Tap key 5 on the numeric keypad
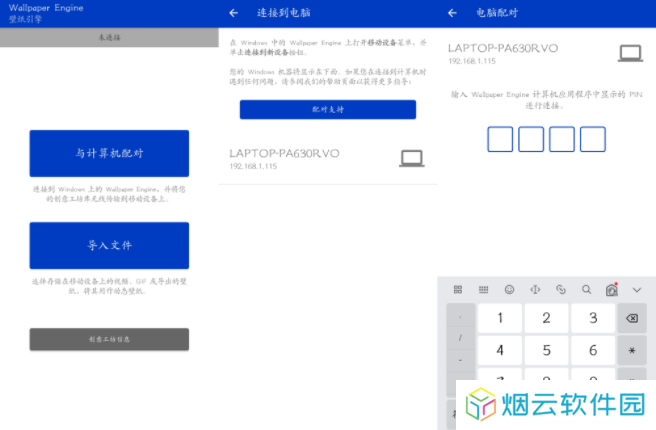Screen dimensions: 656x430 tap(546, 351)
